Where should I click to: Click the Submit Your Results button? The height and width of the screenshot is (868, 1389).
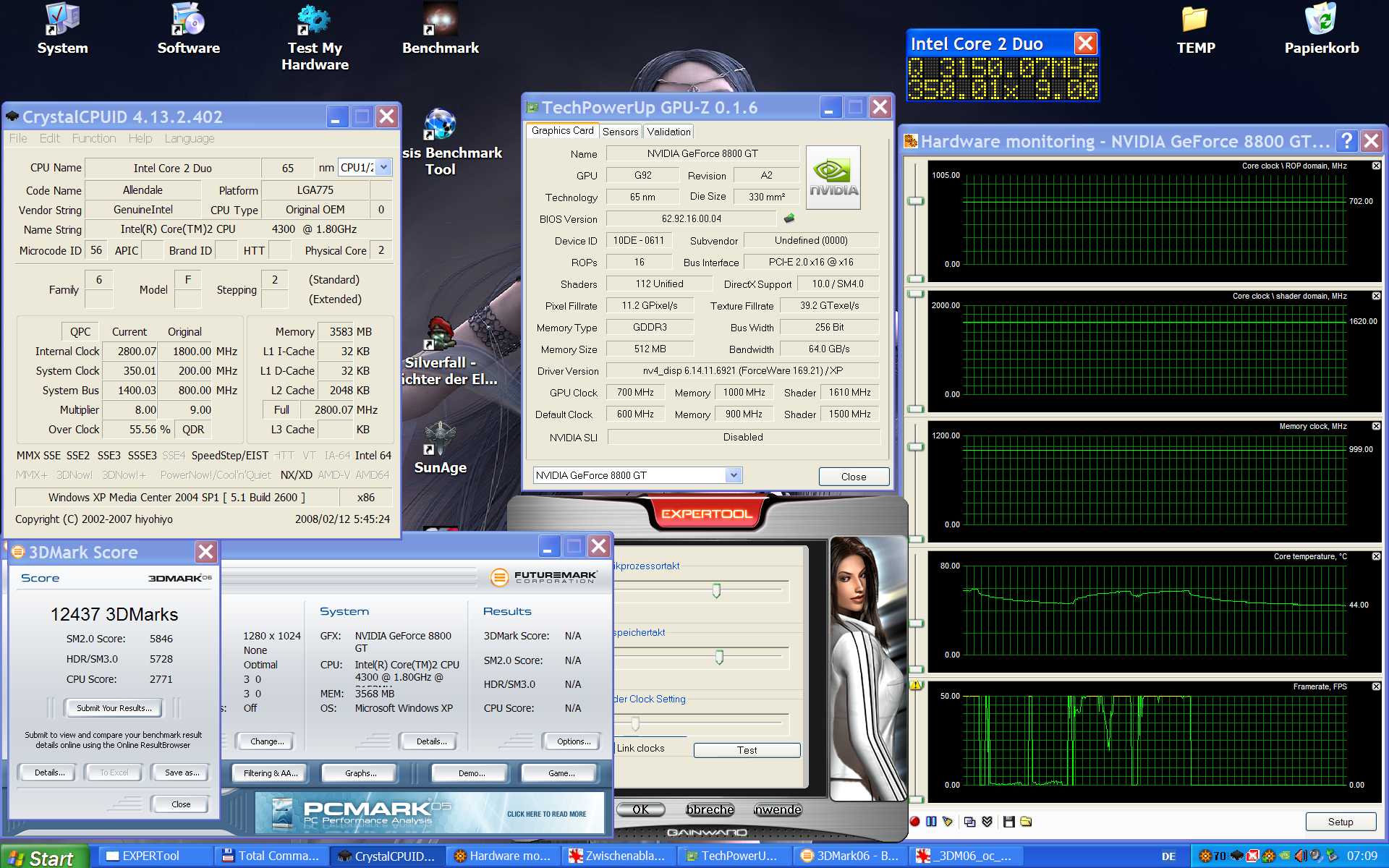pos(114,708)
